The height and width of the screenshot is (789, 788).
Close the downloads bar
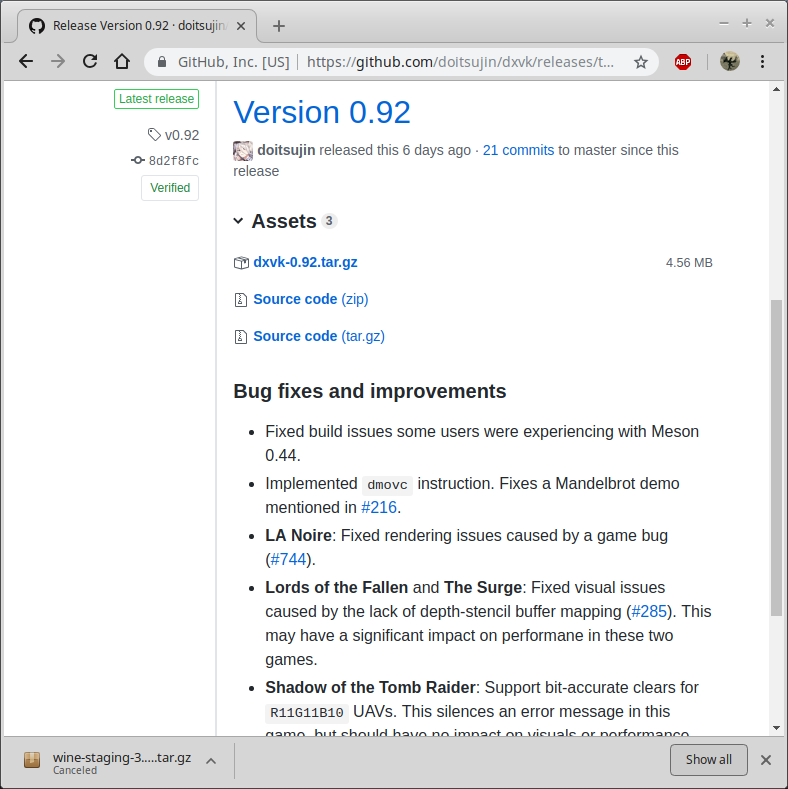point(766,760)
